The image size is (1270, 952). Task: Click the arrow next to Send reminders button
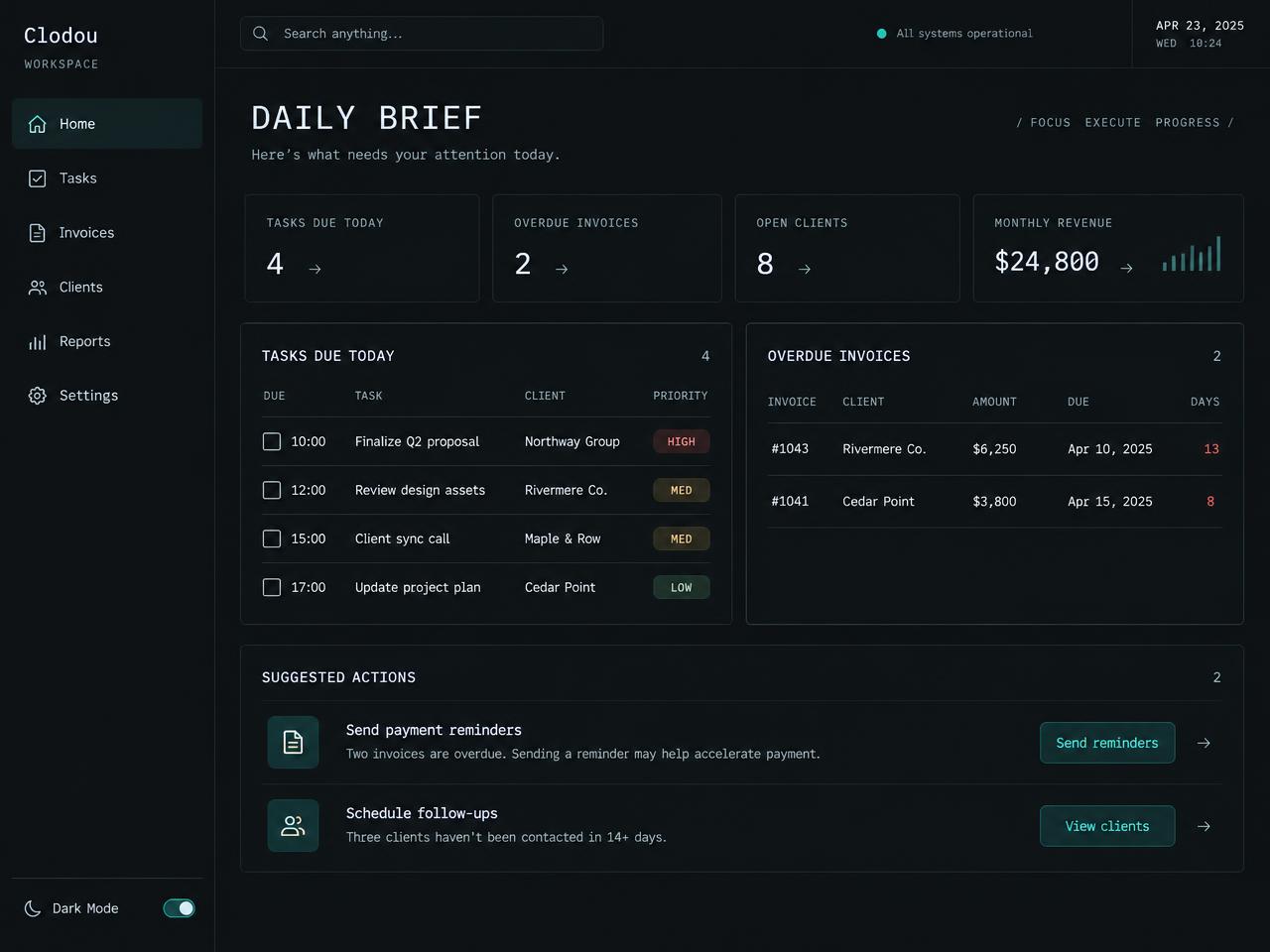coord(1204,743)
